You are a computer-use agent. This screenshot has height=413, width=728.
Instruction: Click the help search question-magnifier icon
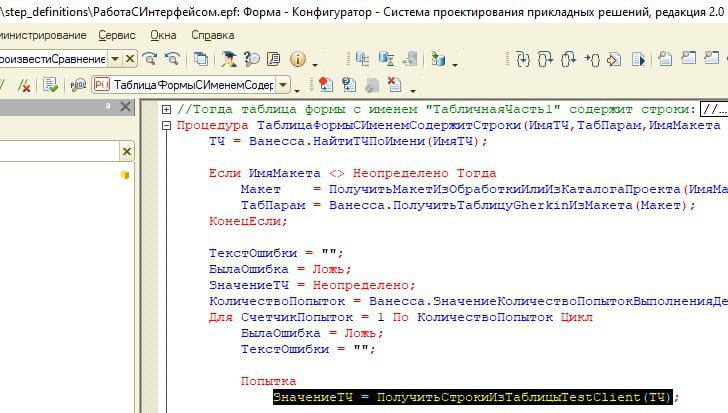click(251, 59)
